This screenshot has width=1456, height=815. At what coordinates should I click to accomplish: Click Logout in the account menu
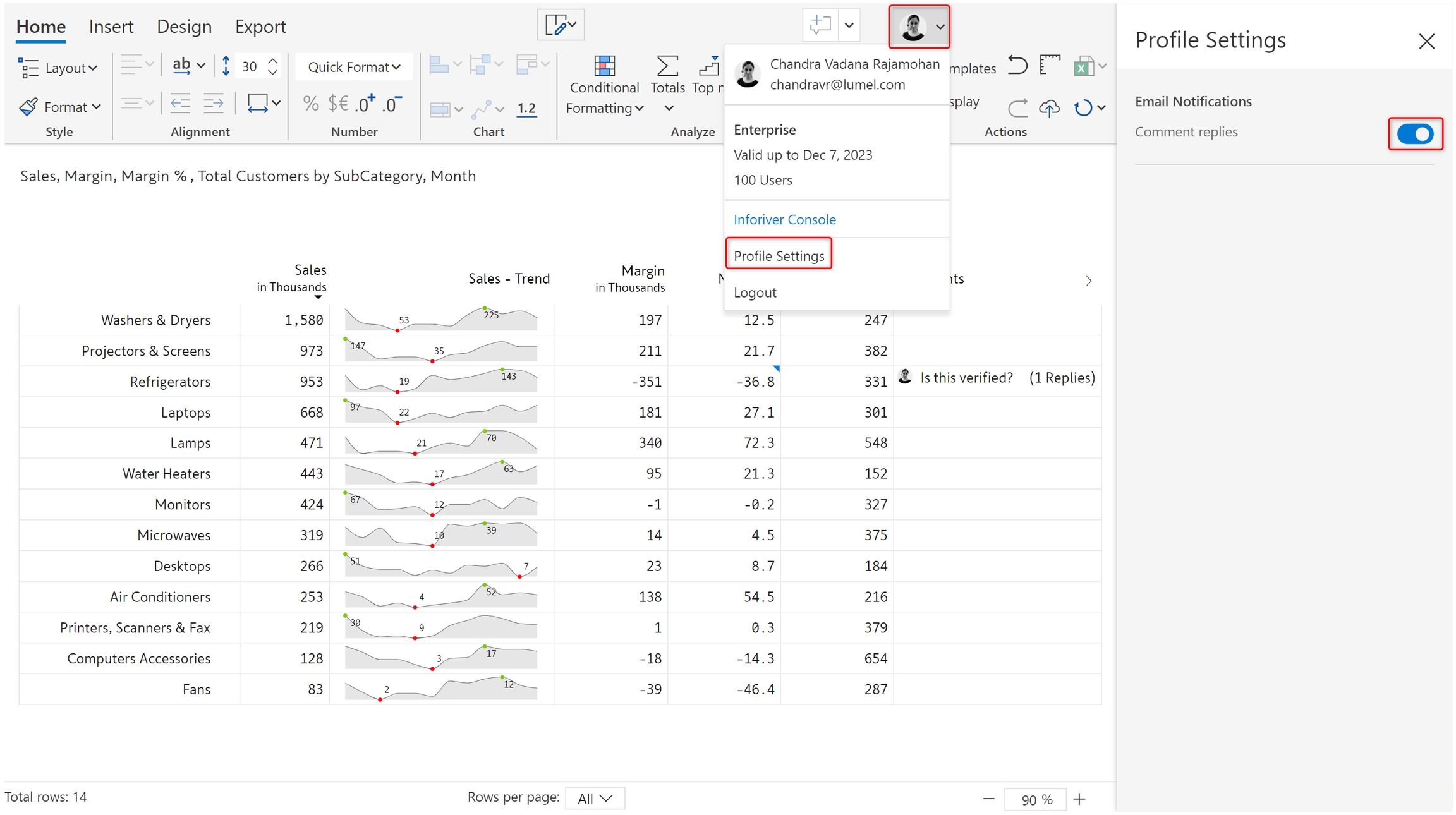tap(755, 293)
